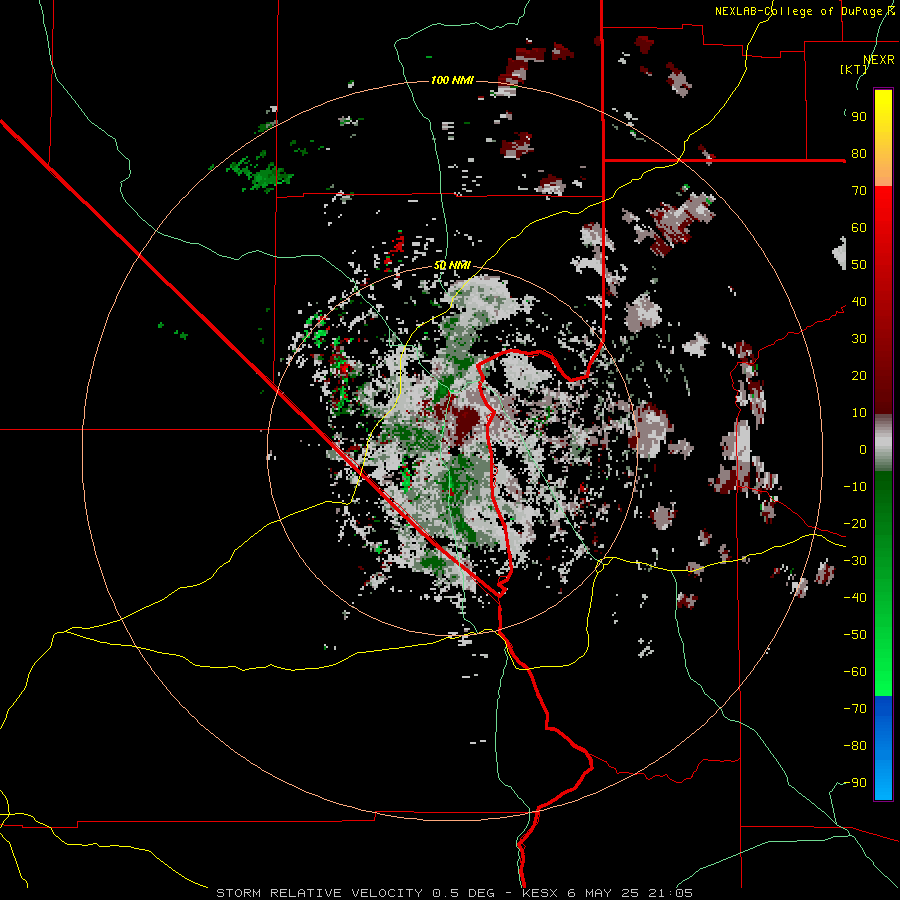Image resolution: width=900 pixels, height=900 pixels.
Task: Click the 10 value on velocity scale
Action: pyautogui.click(x=859, y=413)
